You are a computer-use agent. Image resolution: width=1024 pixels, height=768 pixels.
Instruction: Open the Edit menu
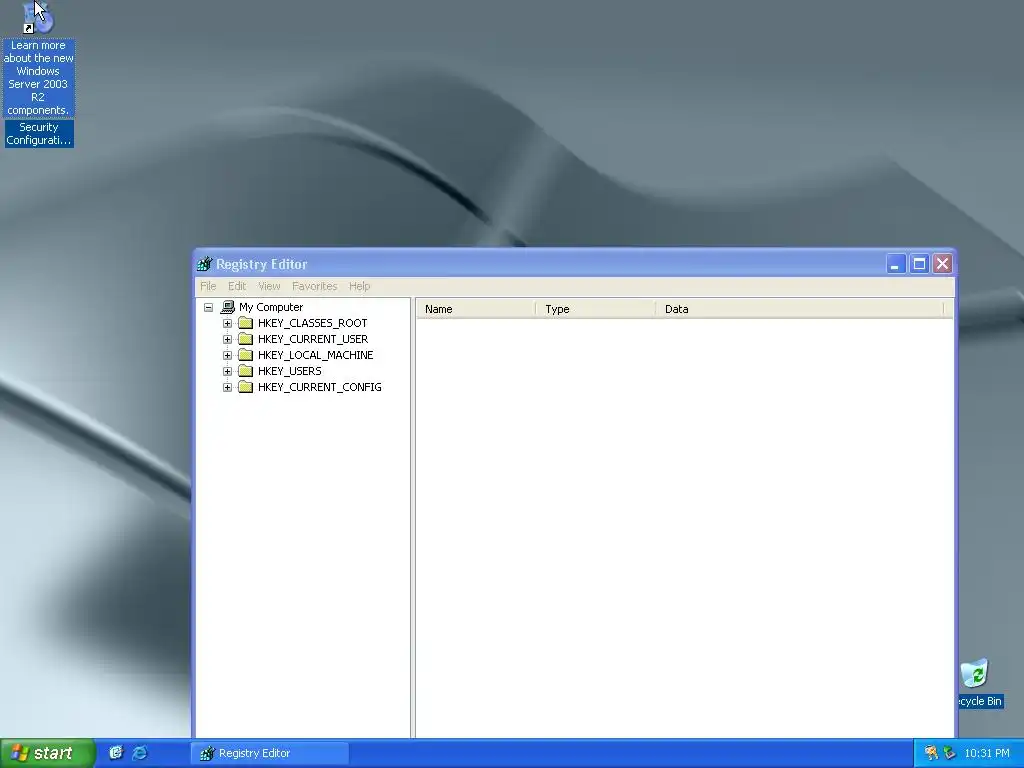pyautogui.click(x=237, y=286)
